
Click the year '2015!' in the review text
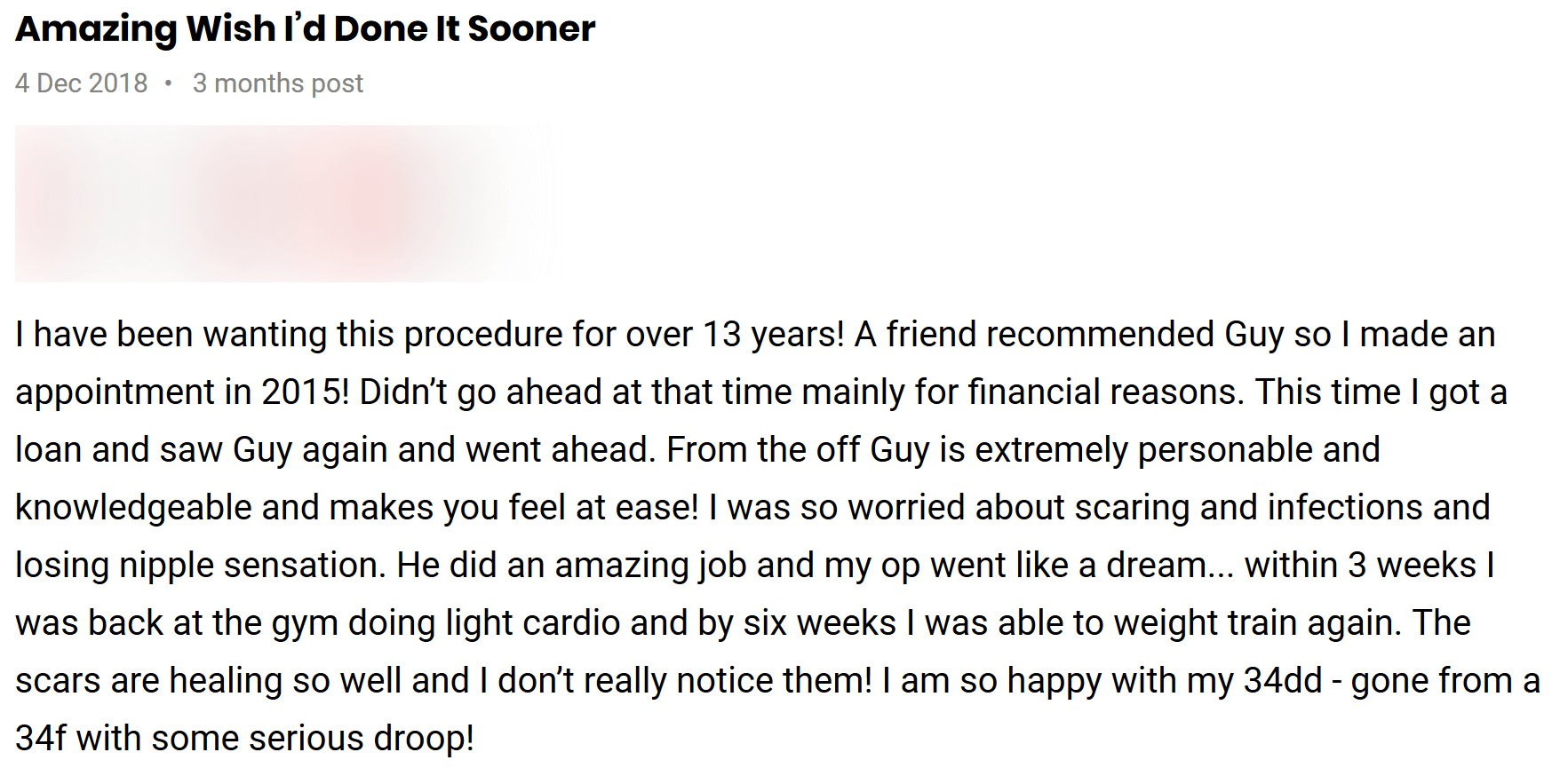(306, 392)
